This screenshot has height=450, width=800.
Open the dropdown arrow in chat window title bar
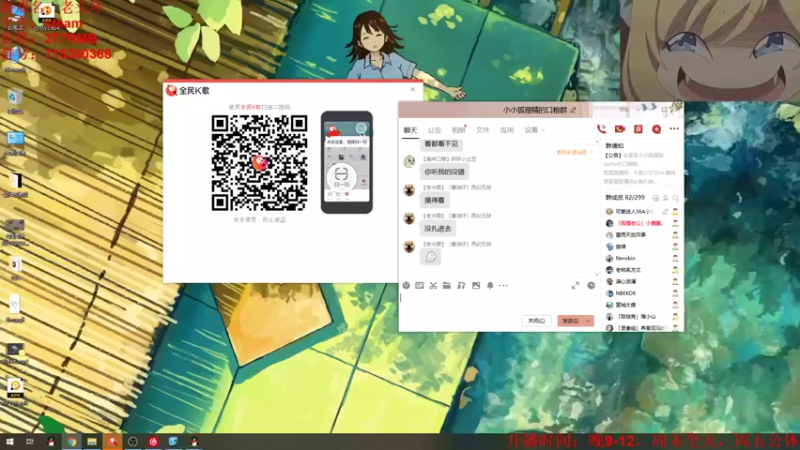pos(638,109)
